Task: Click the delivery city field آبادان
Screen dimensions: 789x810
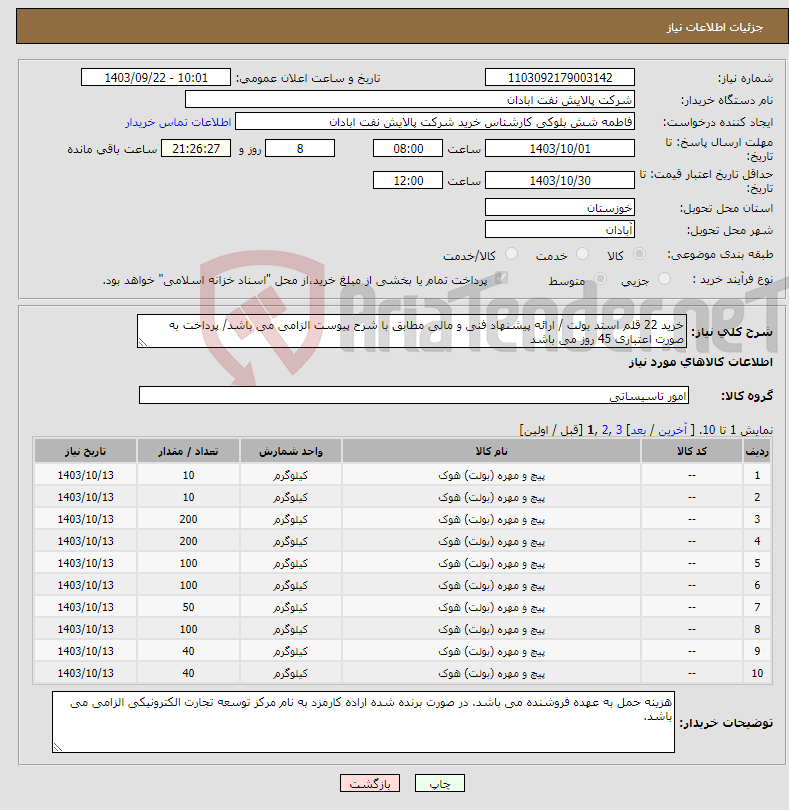Action: 560,229
